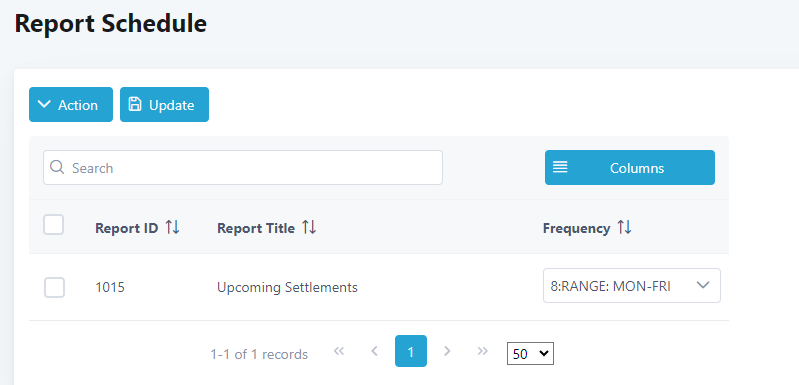Go to first page double-chevron
799x385 pixels.
[339, 351]
